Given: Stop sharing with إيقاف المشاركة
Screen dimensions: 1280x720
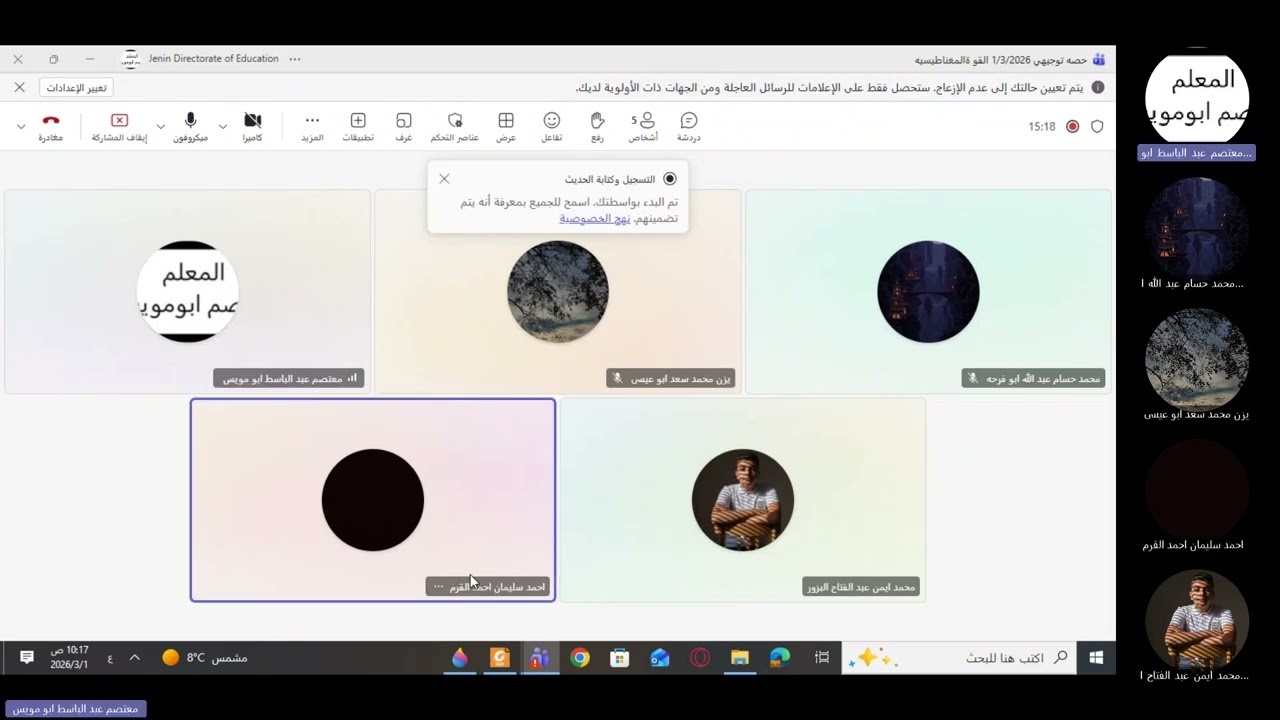Looking at the screenshot, I should click(x=119, y=127).
